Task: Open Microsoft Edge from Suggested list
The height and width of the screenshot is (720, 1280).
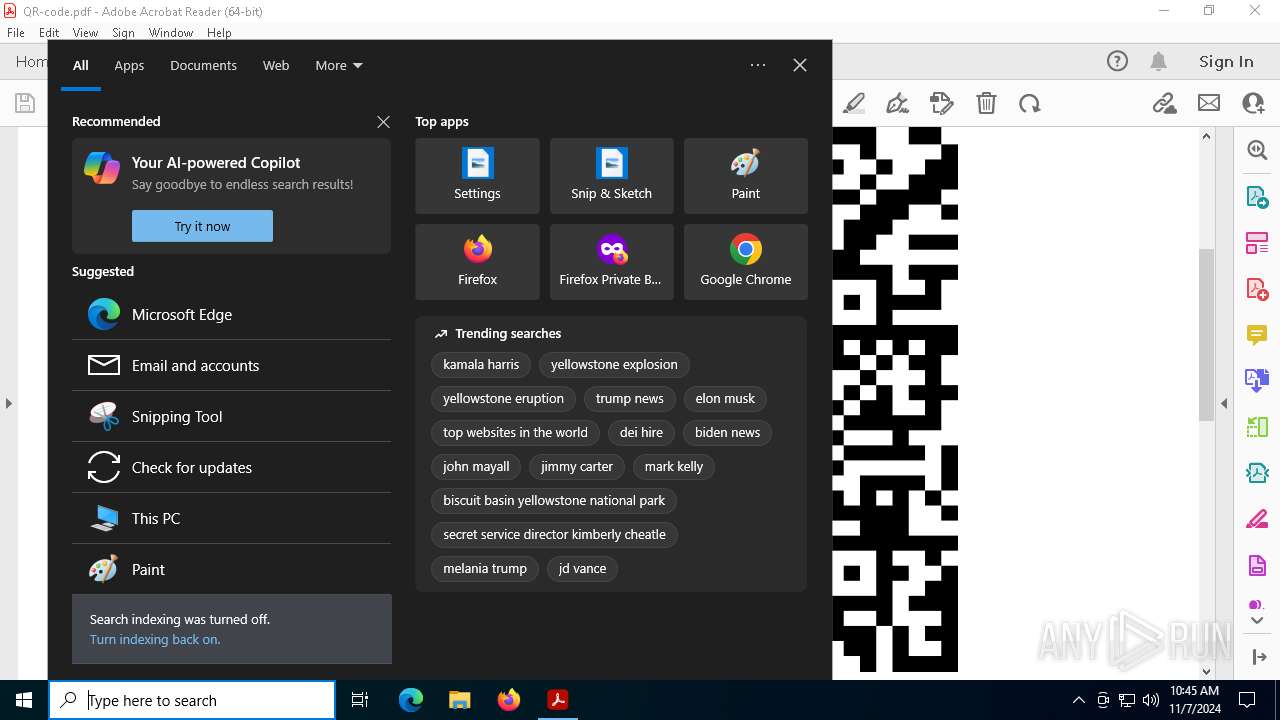Action: coord(232,314)
